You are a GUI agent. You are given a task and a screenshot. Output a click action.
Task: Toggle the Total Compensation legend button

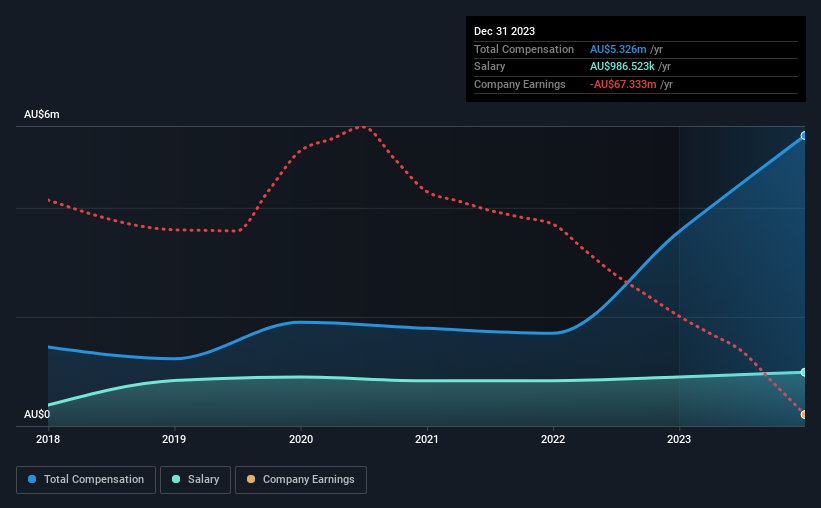[x=86, y=480]
